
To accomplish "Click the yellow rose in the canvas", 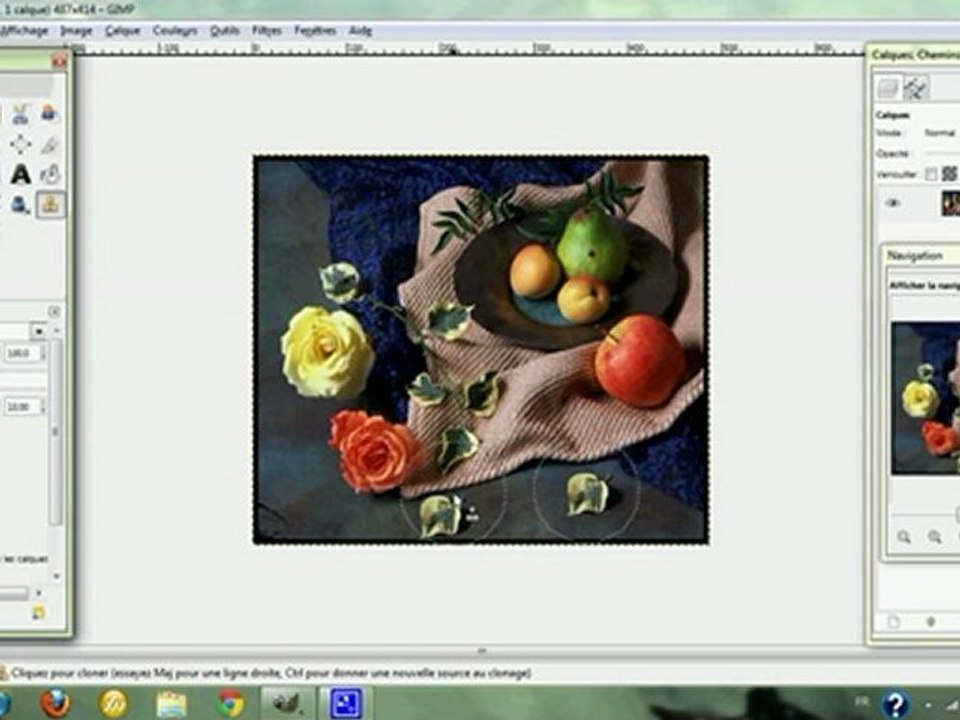I will [x=327, y=352].
